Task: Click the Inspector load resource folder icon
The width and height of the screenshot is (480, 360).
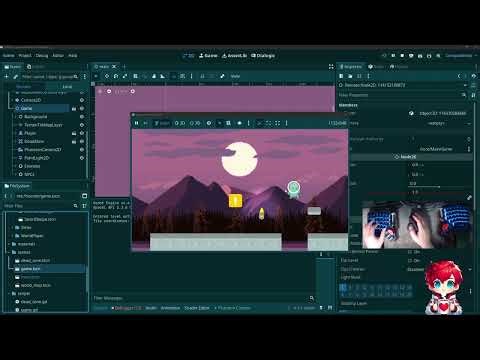Action: pyautogui.click(x=350, y=76)
